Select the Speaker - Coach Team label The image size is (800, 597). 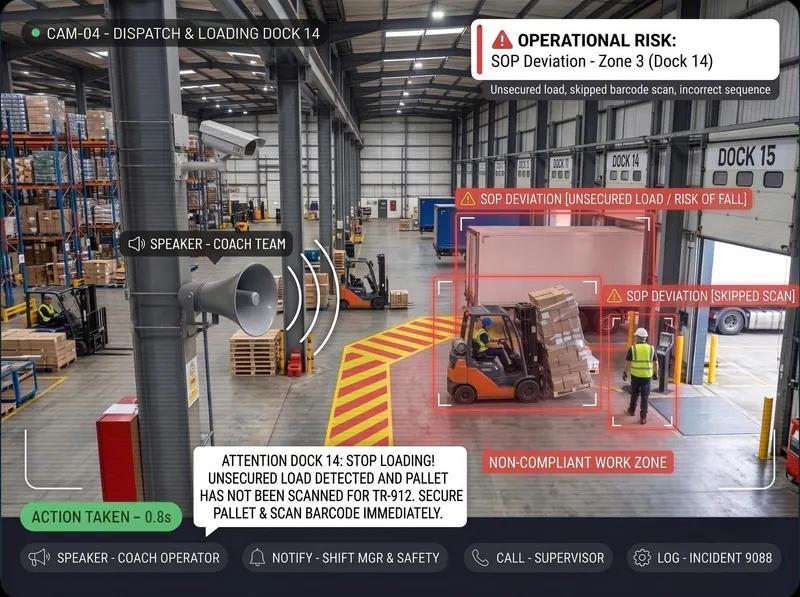(206, 244)
